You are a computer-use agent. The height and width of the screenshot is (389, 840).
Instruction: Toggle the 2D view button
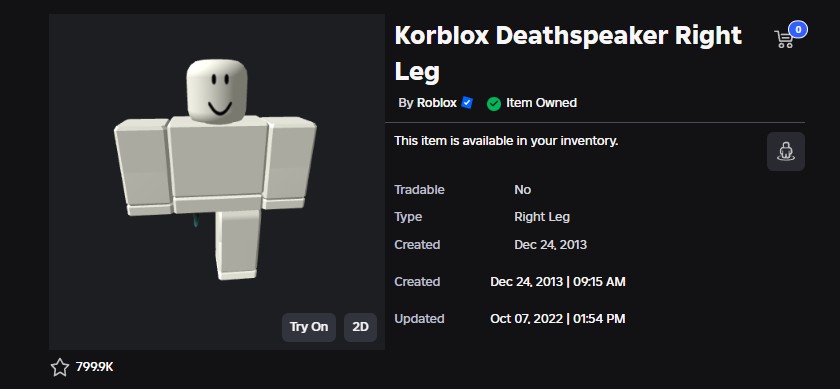pos(361,327)
